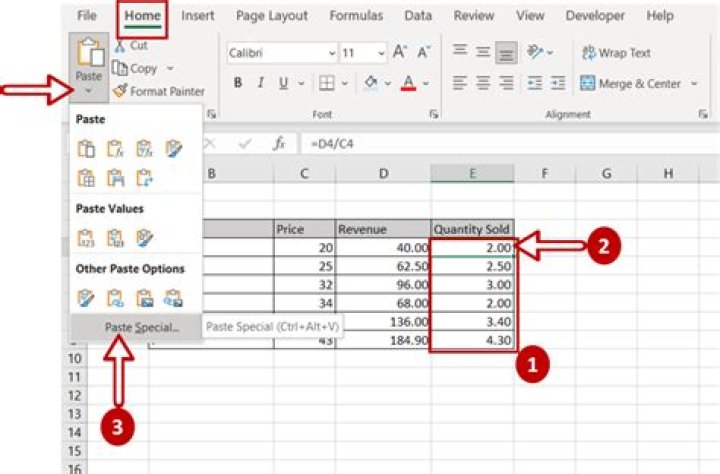Click Merge & Center button

point(630,84)
